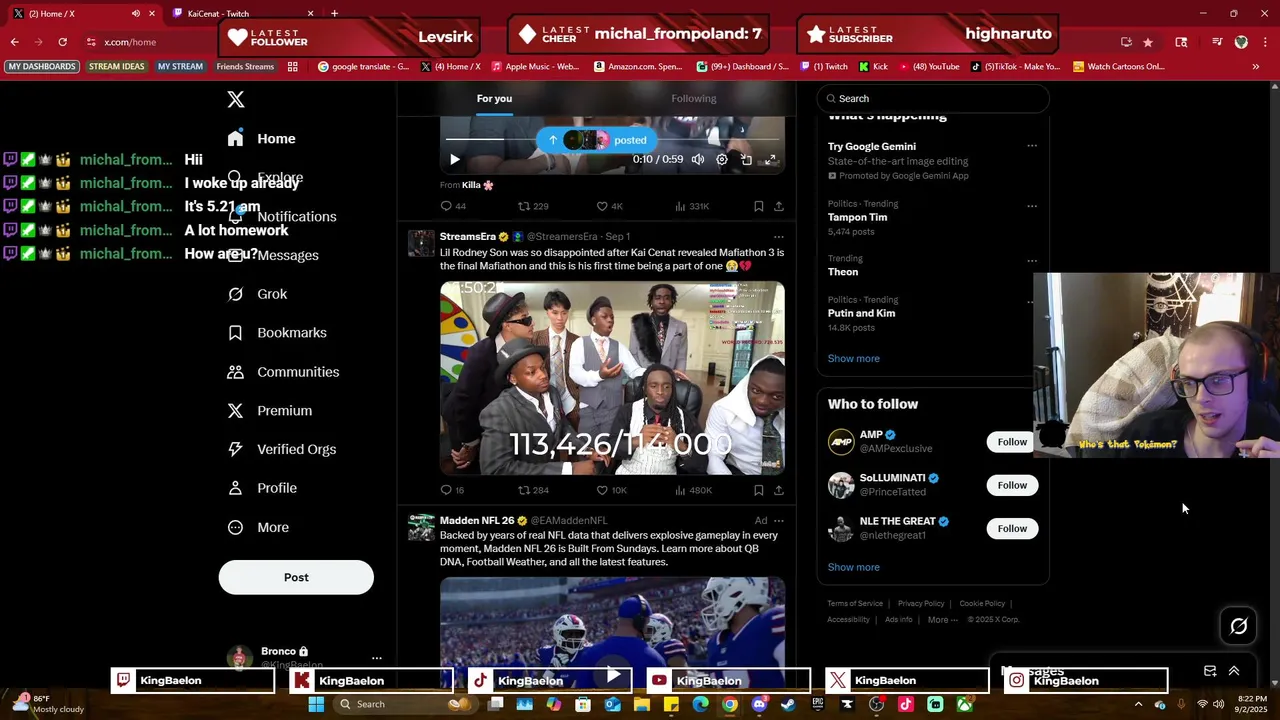Click the X logo in sidebar
Screen dimensions: 1280x720
(236, 99)
